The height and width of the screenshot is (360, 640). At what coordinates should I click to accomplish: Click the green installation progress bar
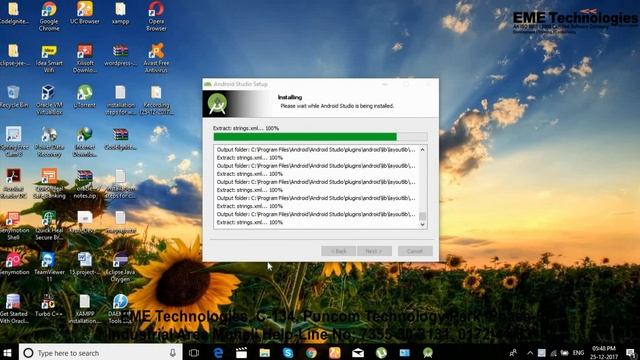(x=305, y=137)
